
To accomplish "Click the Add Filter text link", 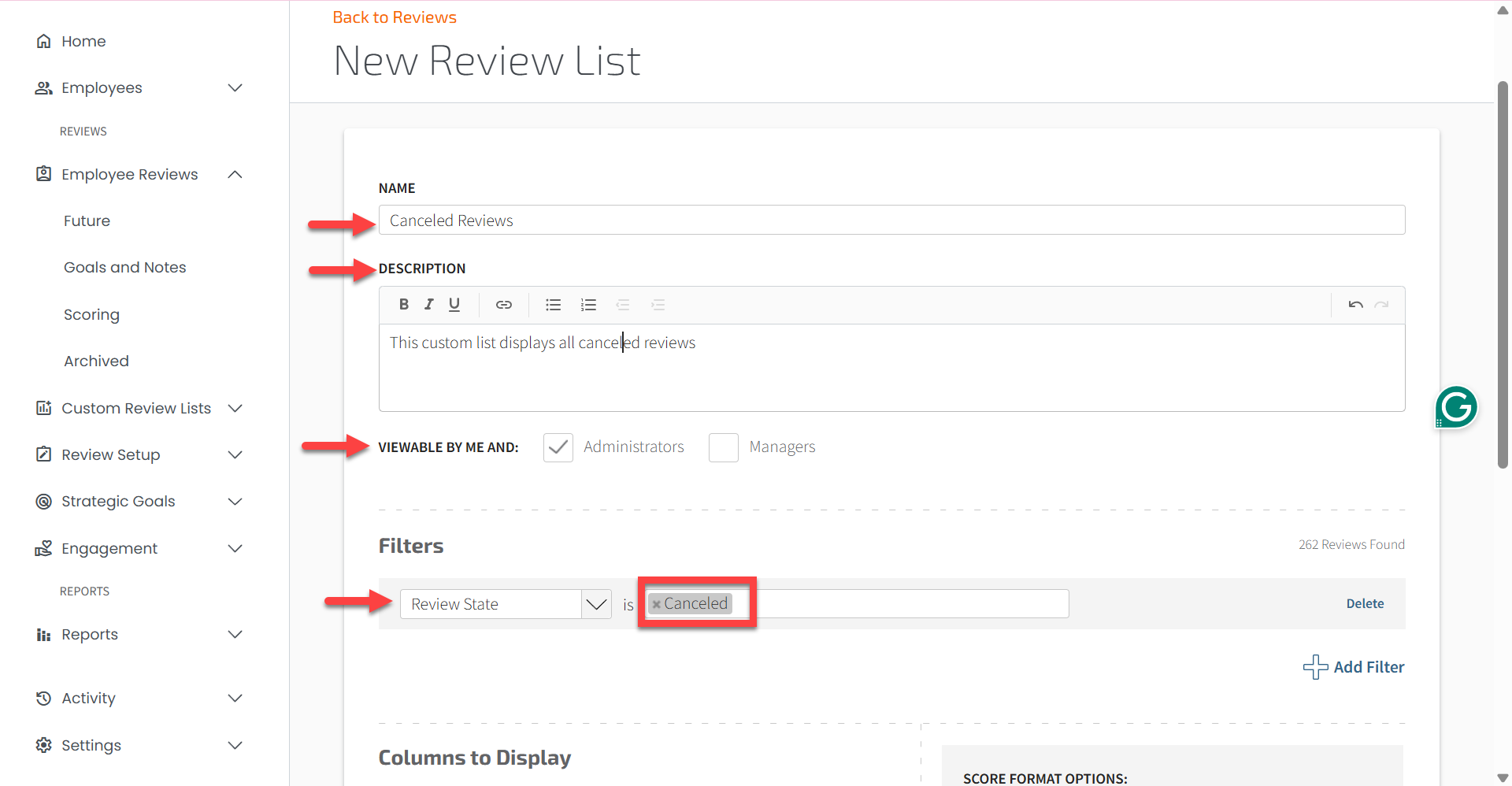I will click(1369, 667).
